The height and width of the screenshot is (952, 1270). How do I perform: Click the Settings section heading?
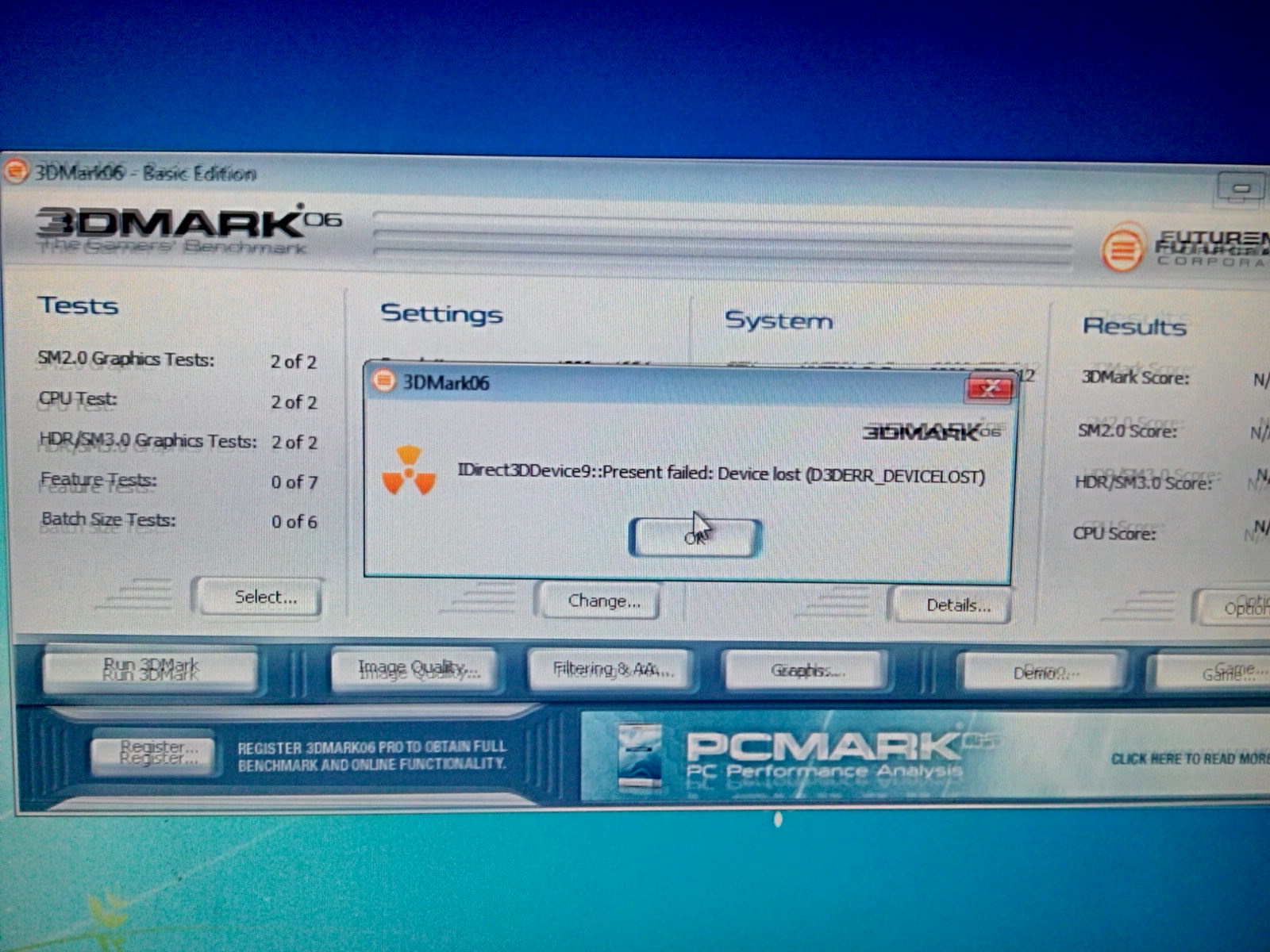click(x=441, y=313)
